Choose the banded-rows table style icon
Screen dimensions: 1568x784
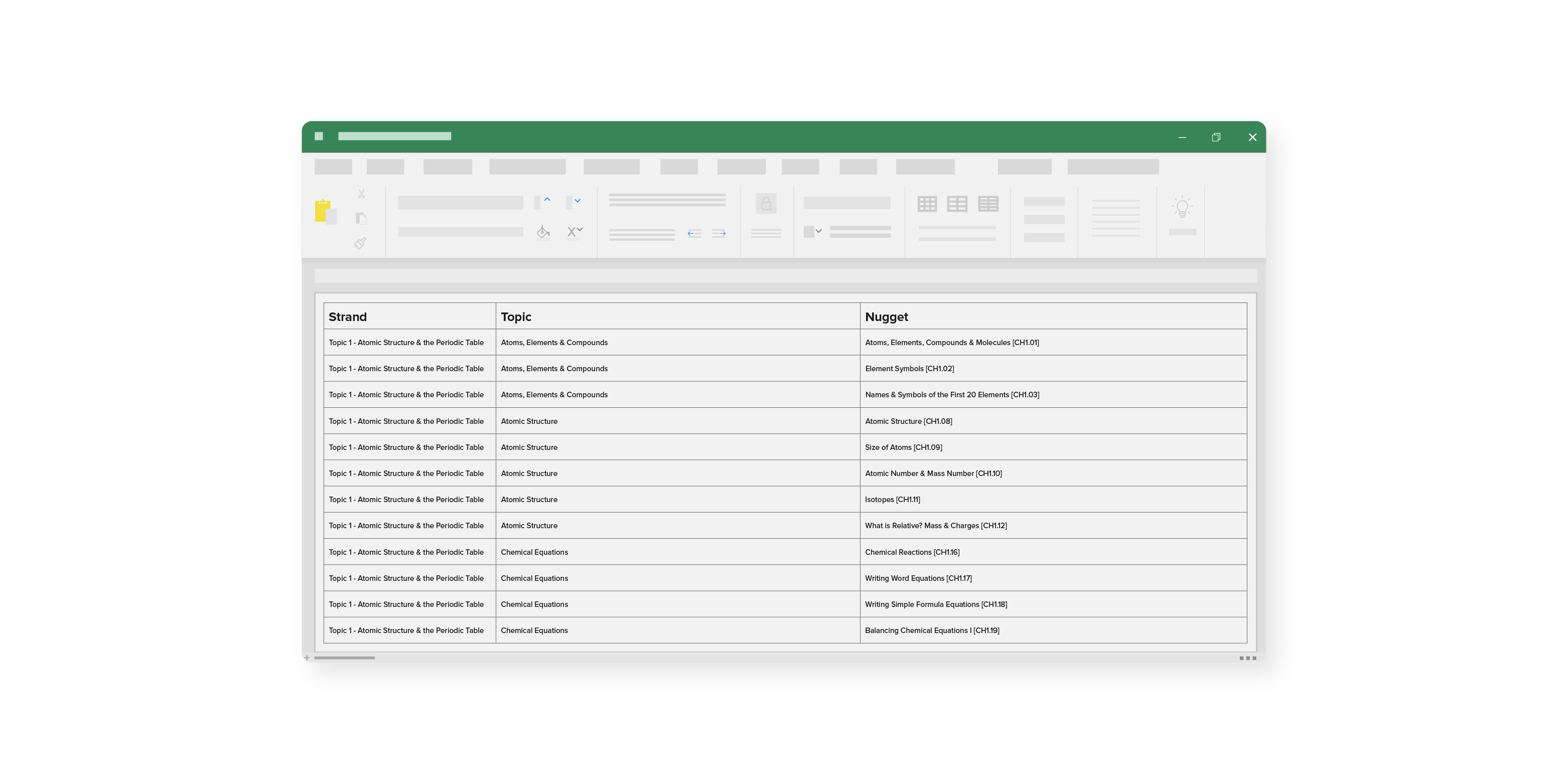[988, 204]
